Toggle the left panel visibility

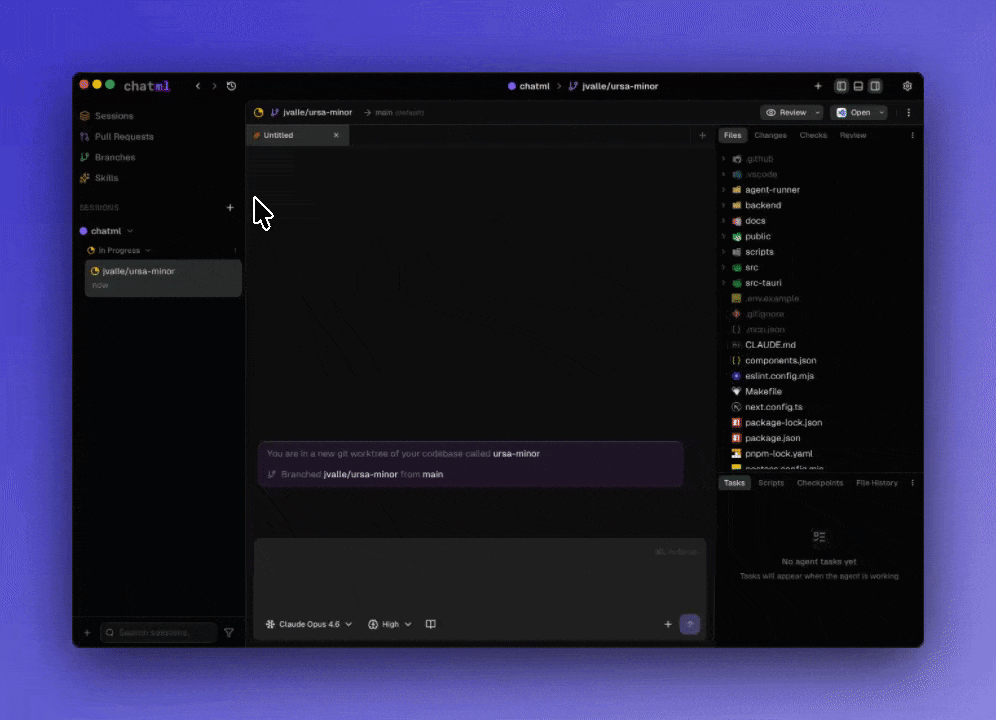click(x=841, y=86)
